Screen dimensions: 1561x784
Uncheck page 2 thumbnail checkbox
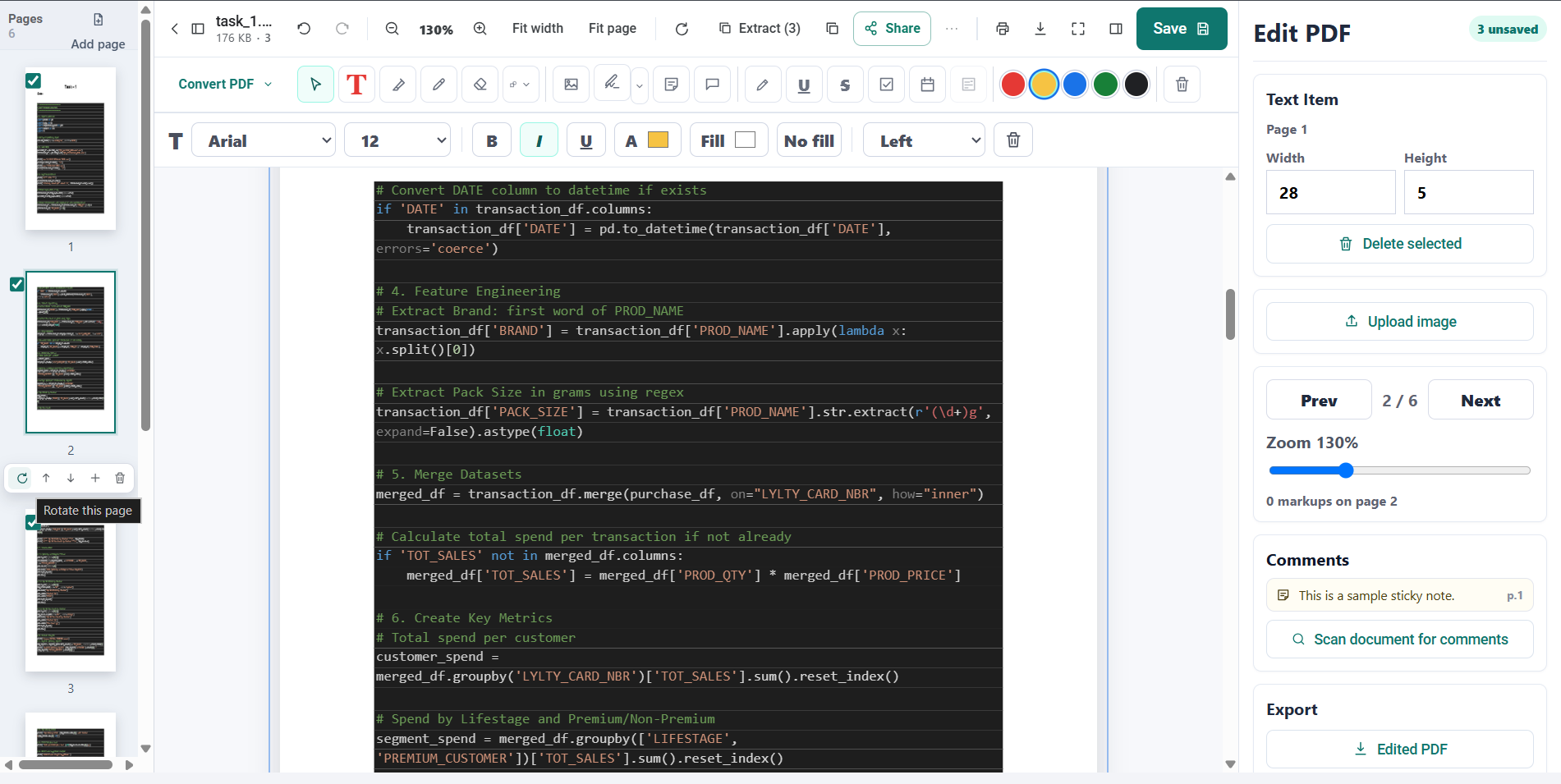coord(16,284)
